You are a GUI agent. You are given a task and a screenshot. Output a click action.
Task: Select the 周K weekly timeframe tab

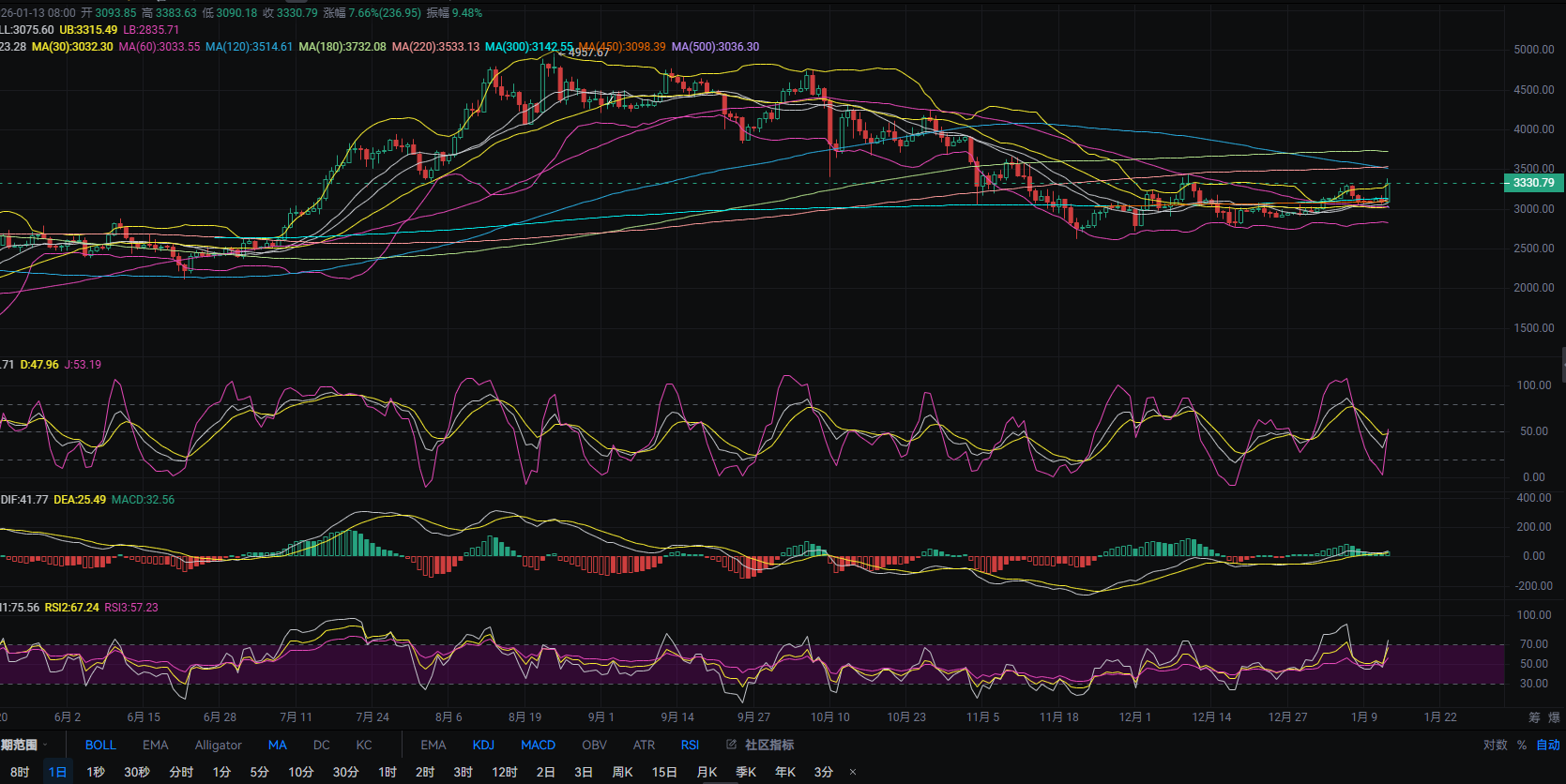pyautogui.click(x=622, y=772)
